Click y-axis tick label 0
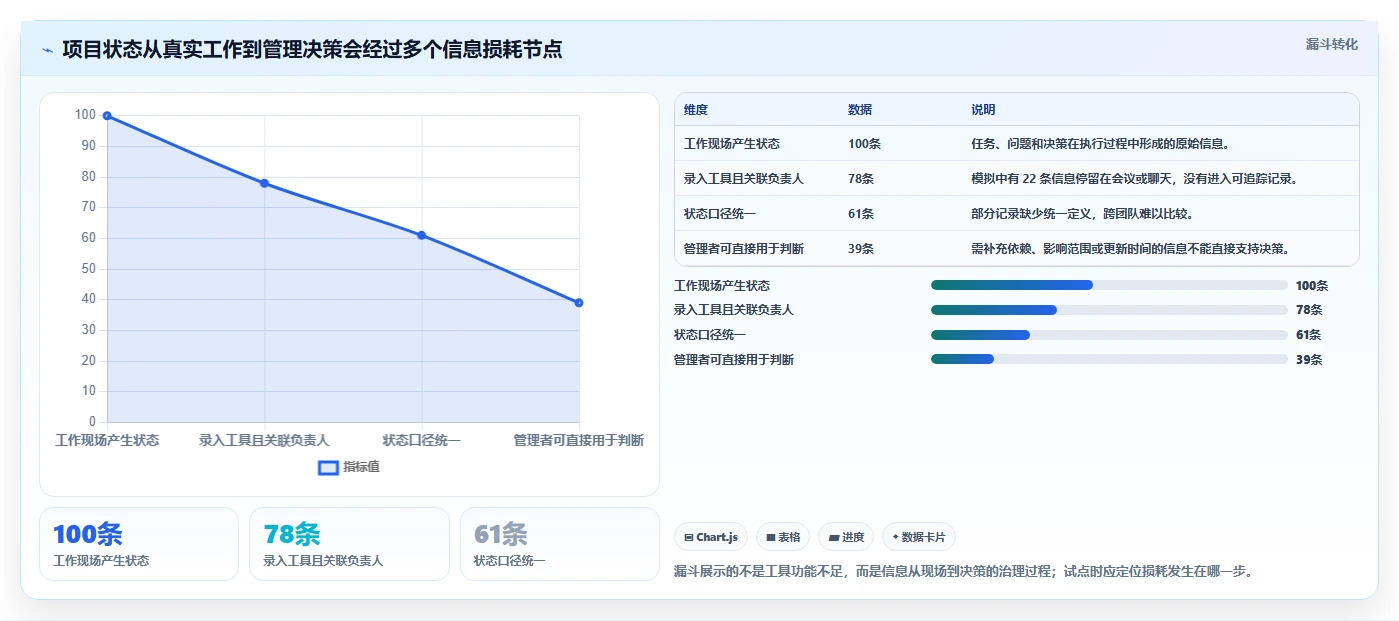 92,422
